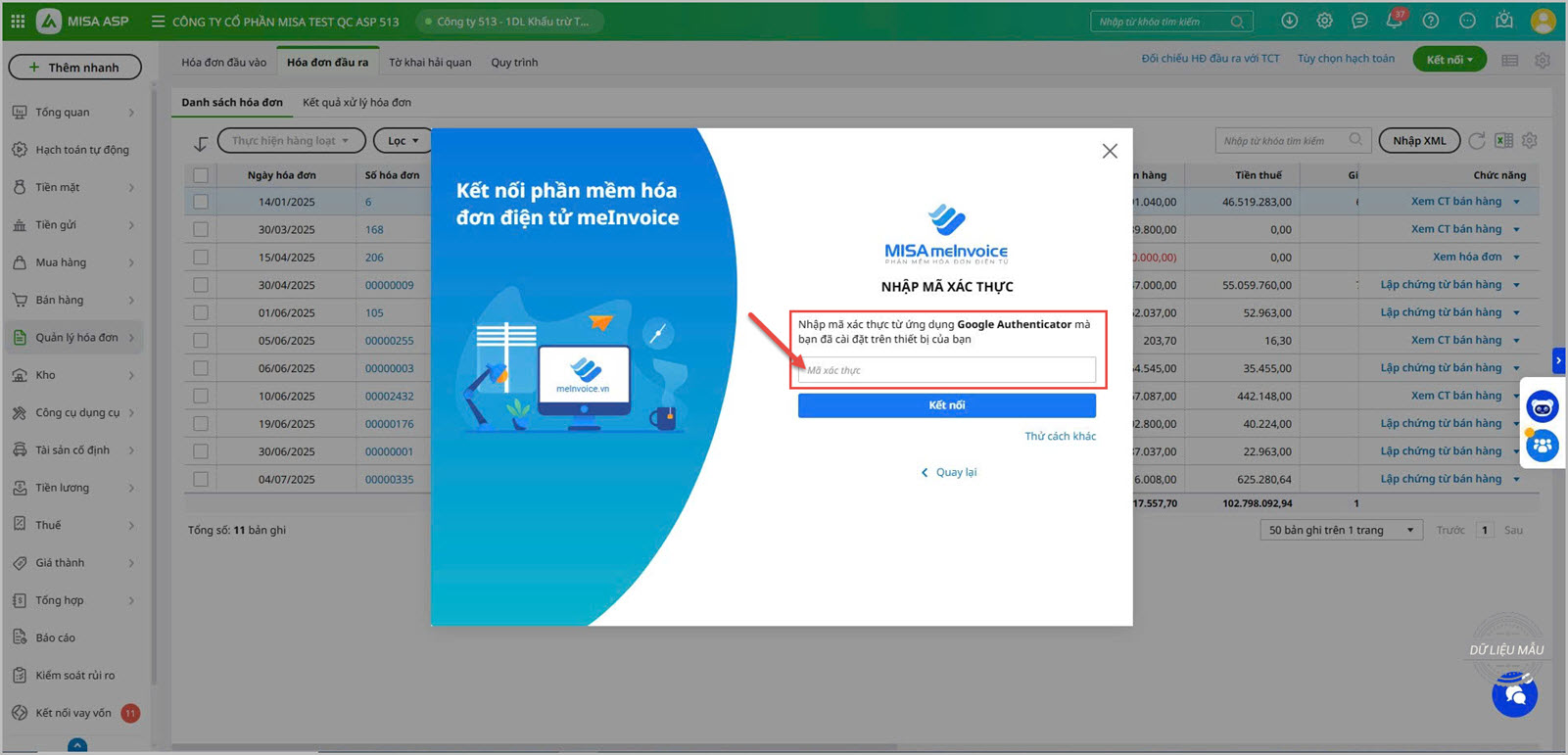Open the chat message icon in header

tap(1359, 21)
